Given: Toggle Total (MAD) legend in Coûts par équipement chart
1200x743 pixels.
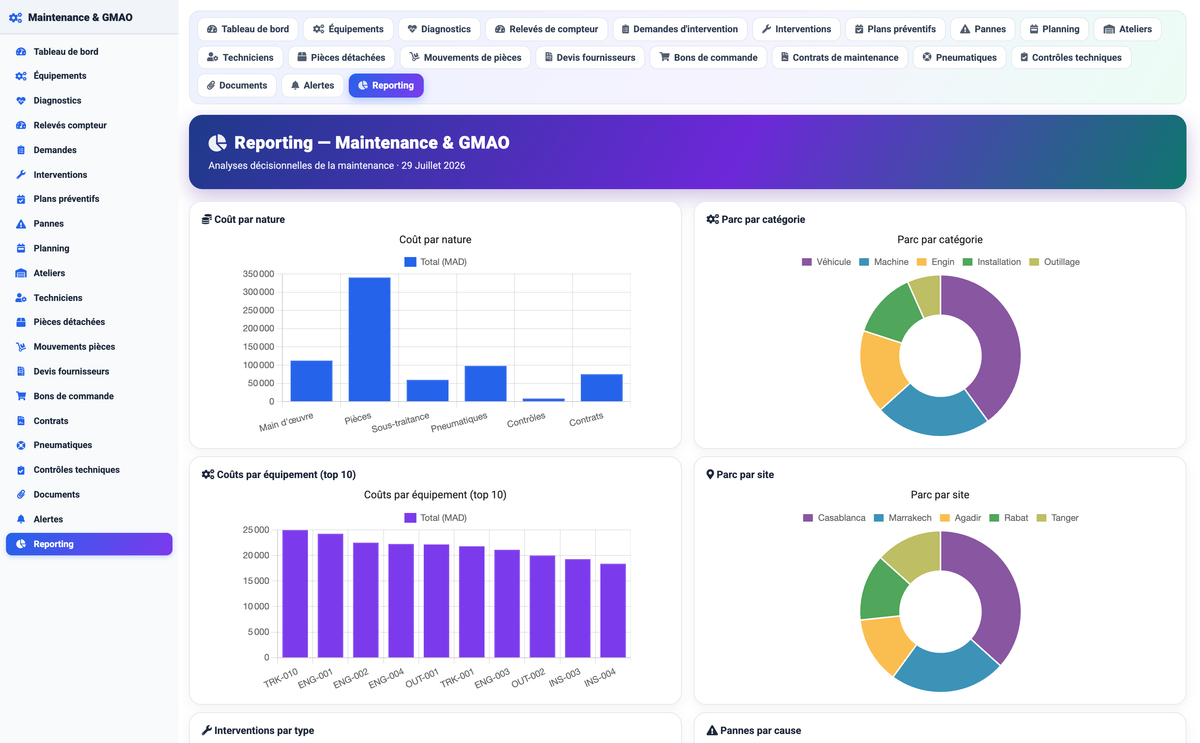Looking at the screenshot, I should point(435,518).
